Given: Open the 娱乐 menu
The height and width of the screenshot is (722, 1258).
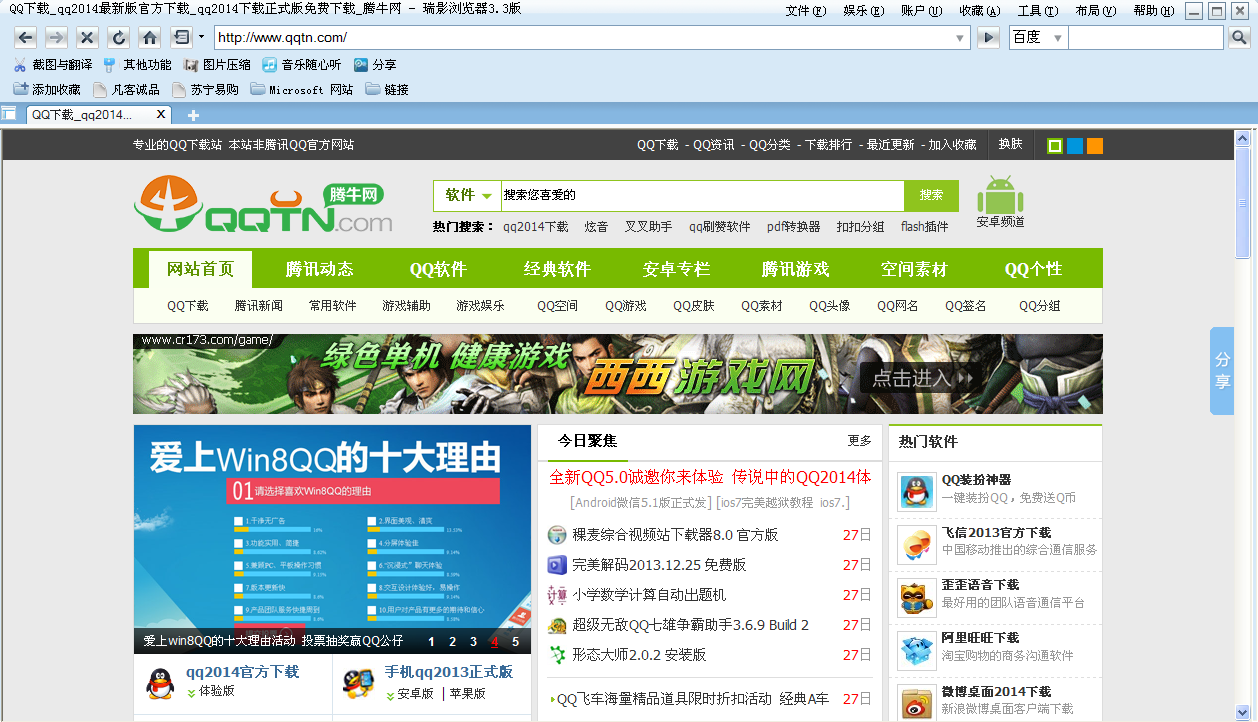Looking at the screenshot, I should [864, 11].
